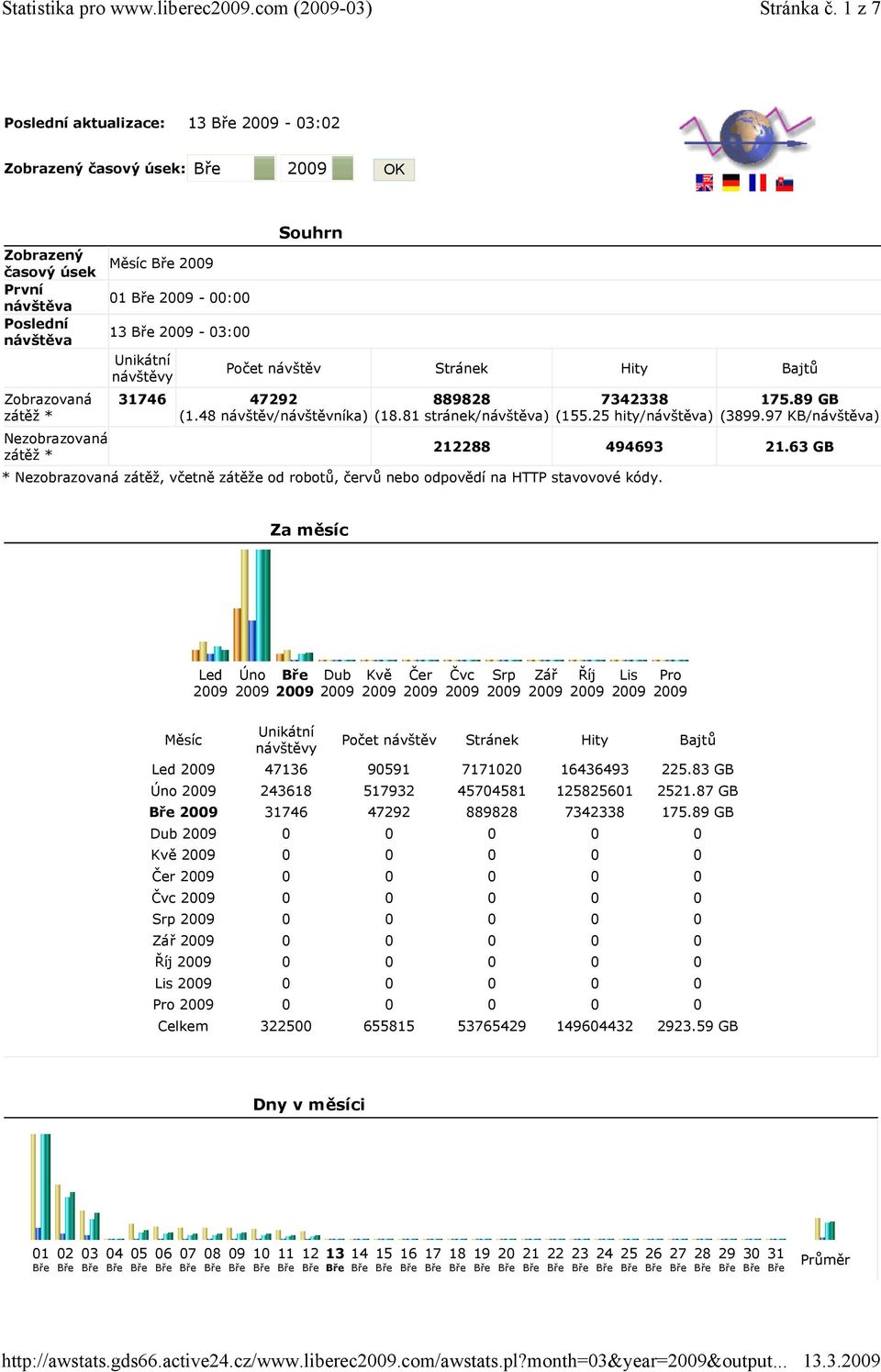Click January unique visitors value 47136
This screenshot has height=1372, width=881.
(x=286, y=769)
